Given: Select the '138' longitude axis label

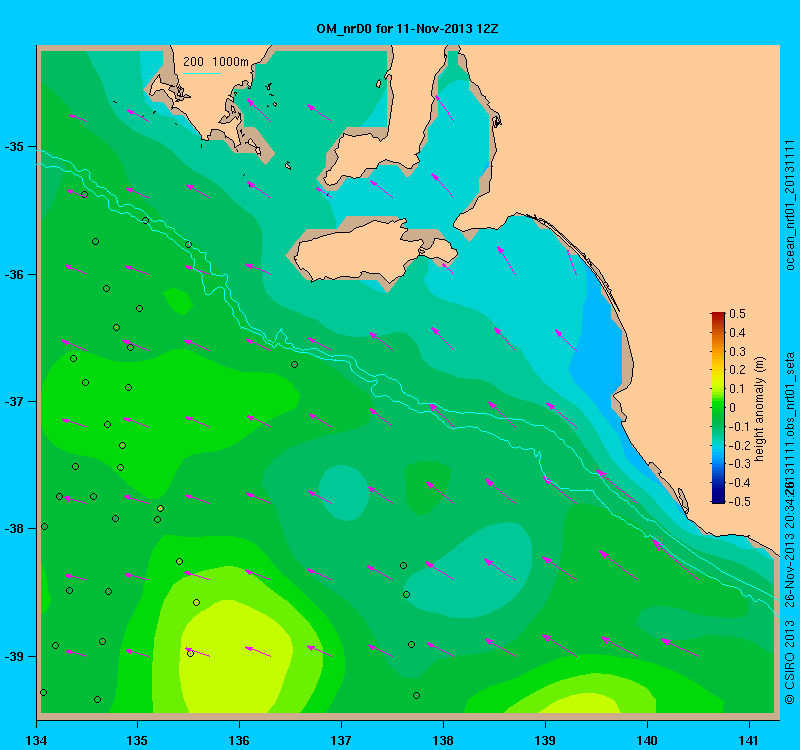Looking at the screenshot, I should [x=443, y=740].
